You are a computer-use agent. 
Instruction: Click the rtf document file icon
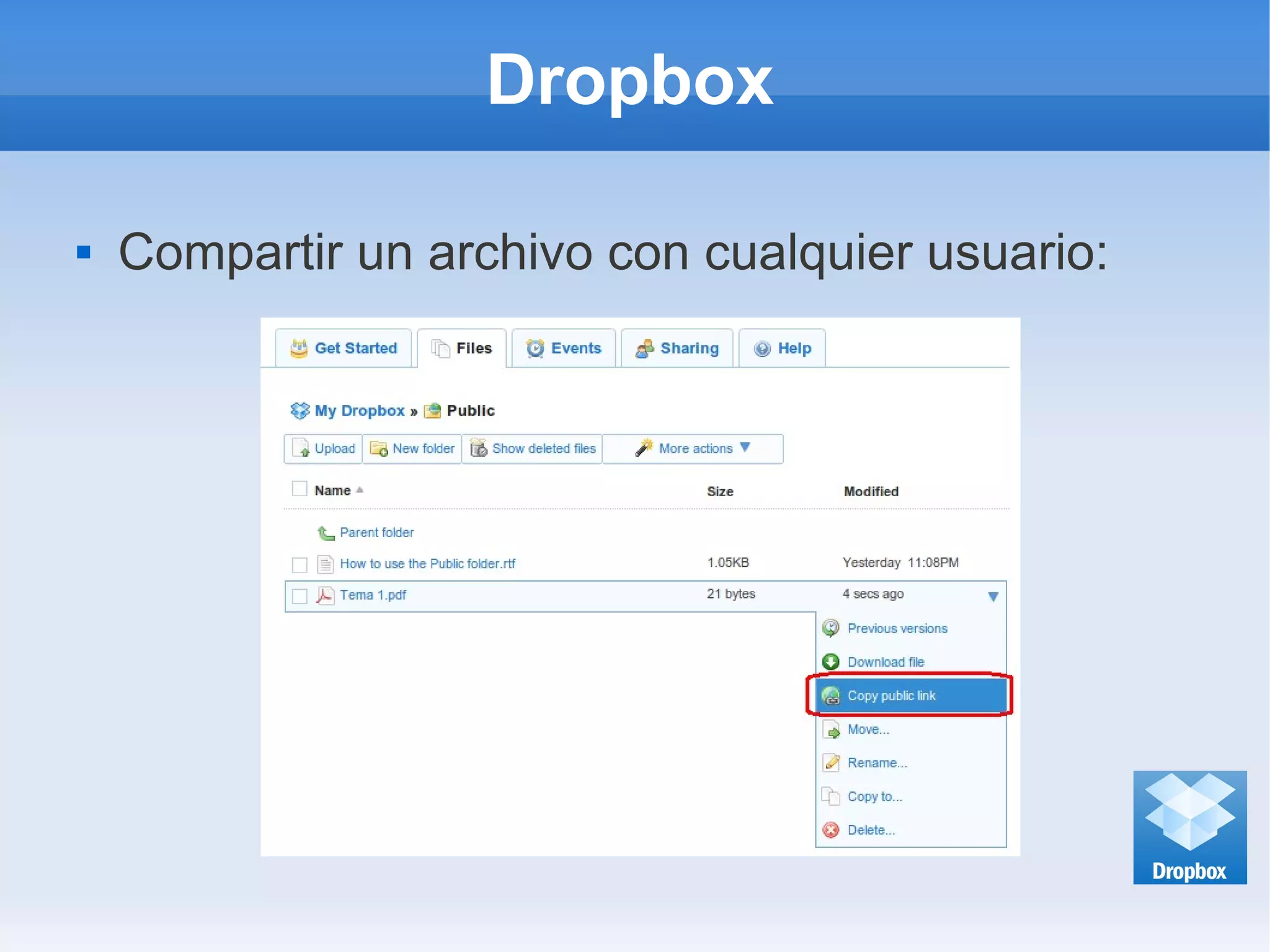coord(325,564)
